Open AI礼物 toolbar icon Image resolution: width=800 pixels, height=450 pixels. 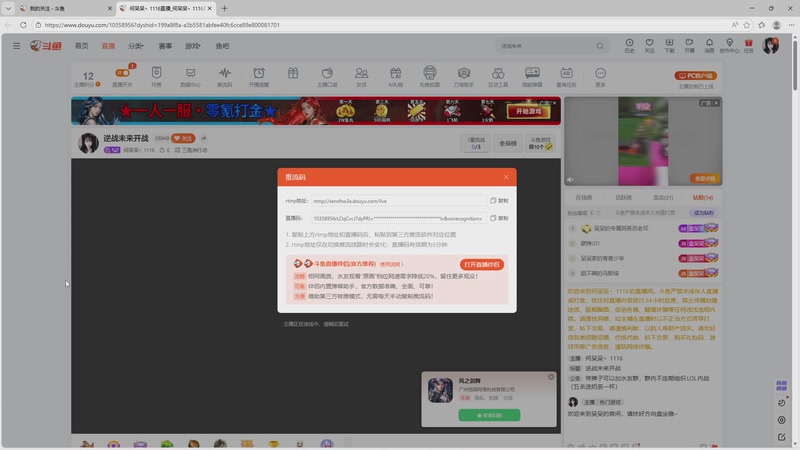395,76
